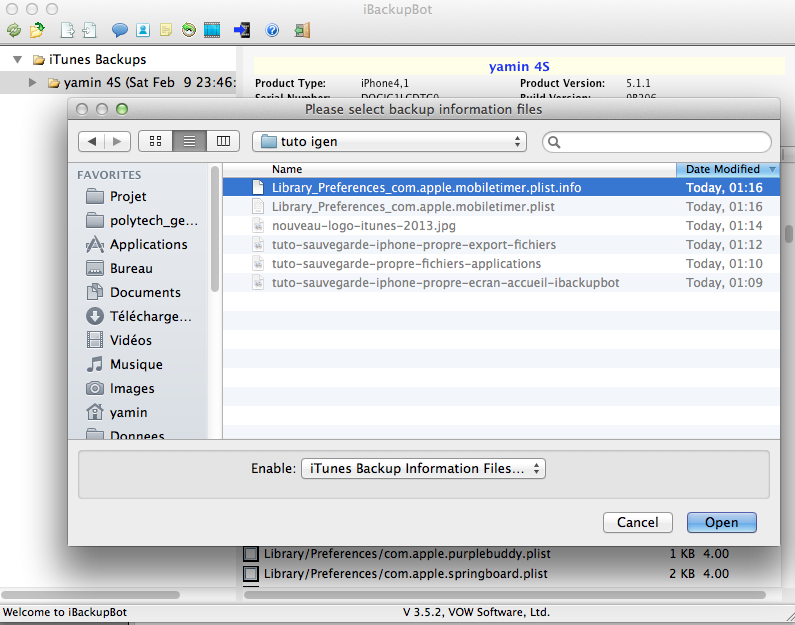
Task: Click the Documents sidebar icon
Action: pyautogui.click(x=95, y=292)
